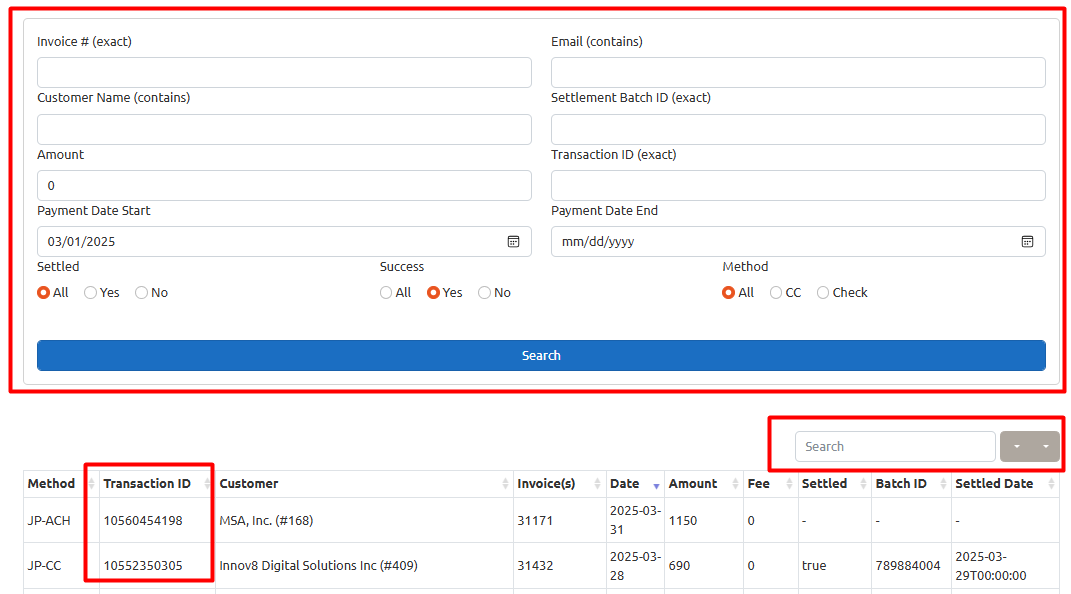Screen dimensions: 1071x594
Task: Click customer MSA, Inc. (#168)
Action: (266, 521)
